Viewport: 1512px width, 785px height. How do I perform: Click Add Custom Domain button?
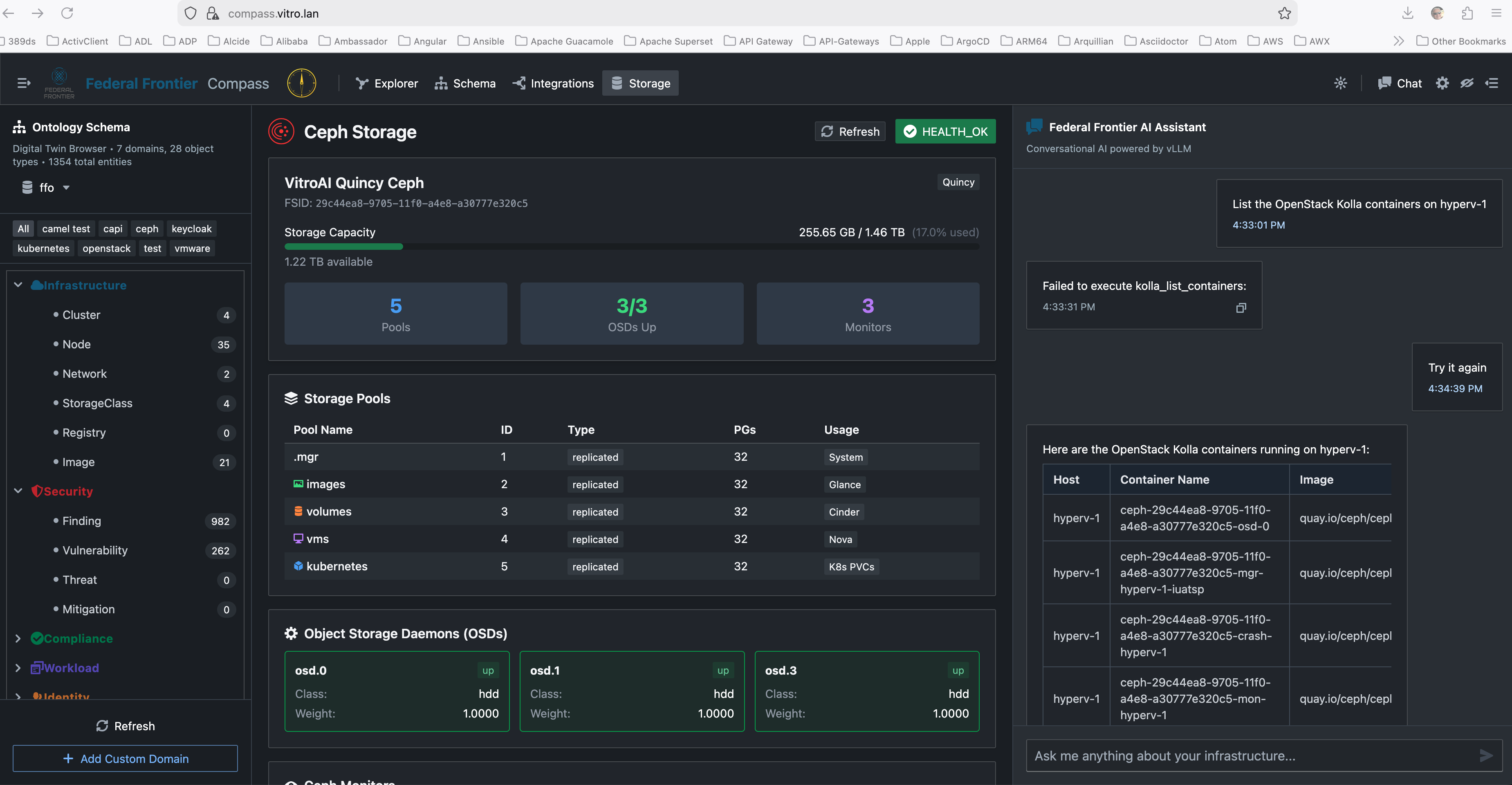(125, 758)
